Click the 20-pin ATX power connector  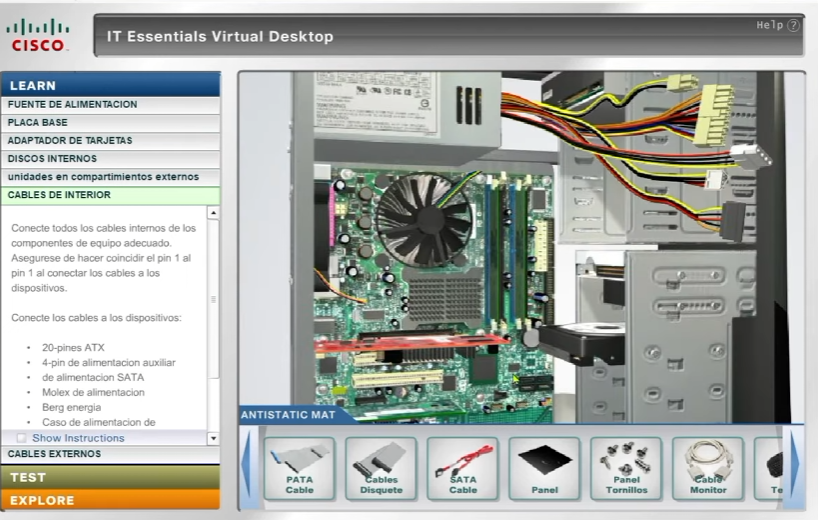pos(712,116)
